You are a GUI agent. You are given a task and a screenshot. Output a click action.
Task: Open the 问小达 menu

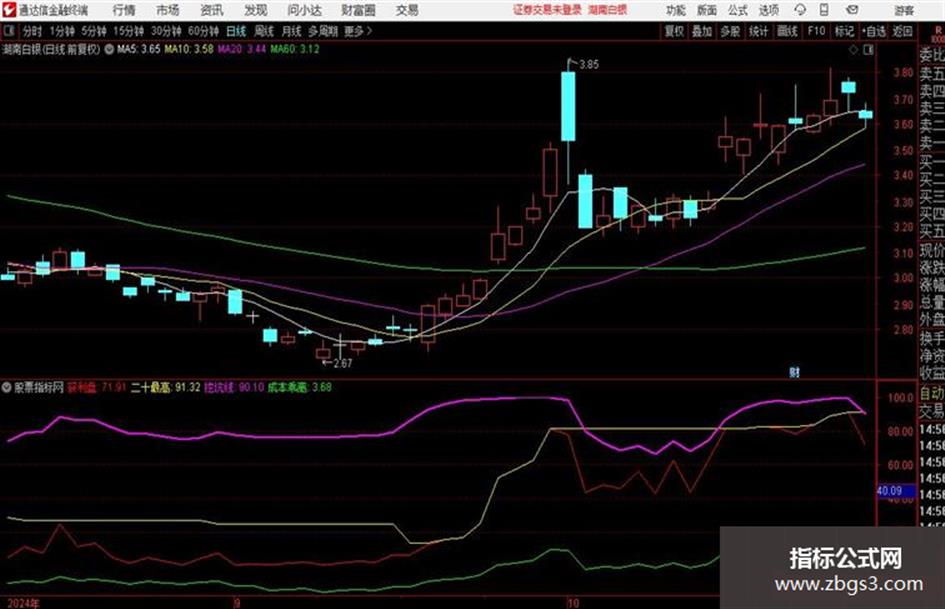[304, 10]
